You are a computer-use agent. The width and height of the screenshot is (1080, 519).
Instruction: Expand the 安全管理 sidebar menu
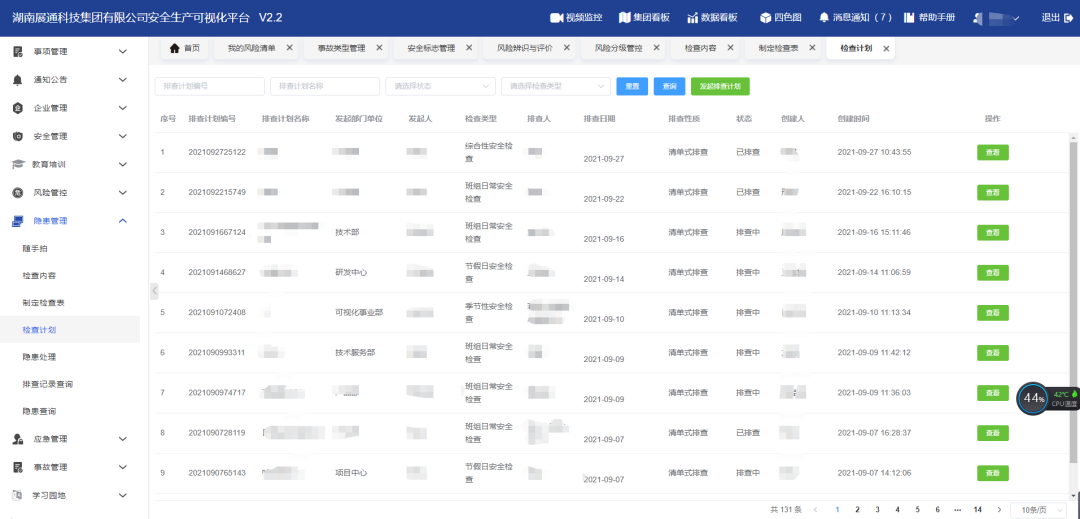tap(123, 136)
